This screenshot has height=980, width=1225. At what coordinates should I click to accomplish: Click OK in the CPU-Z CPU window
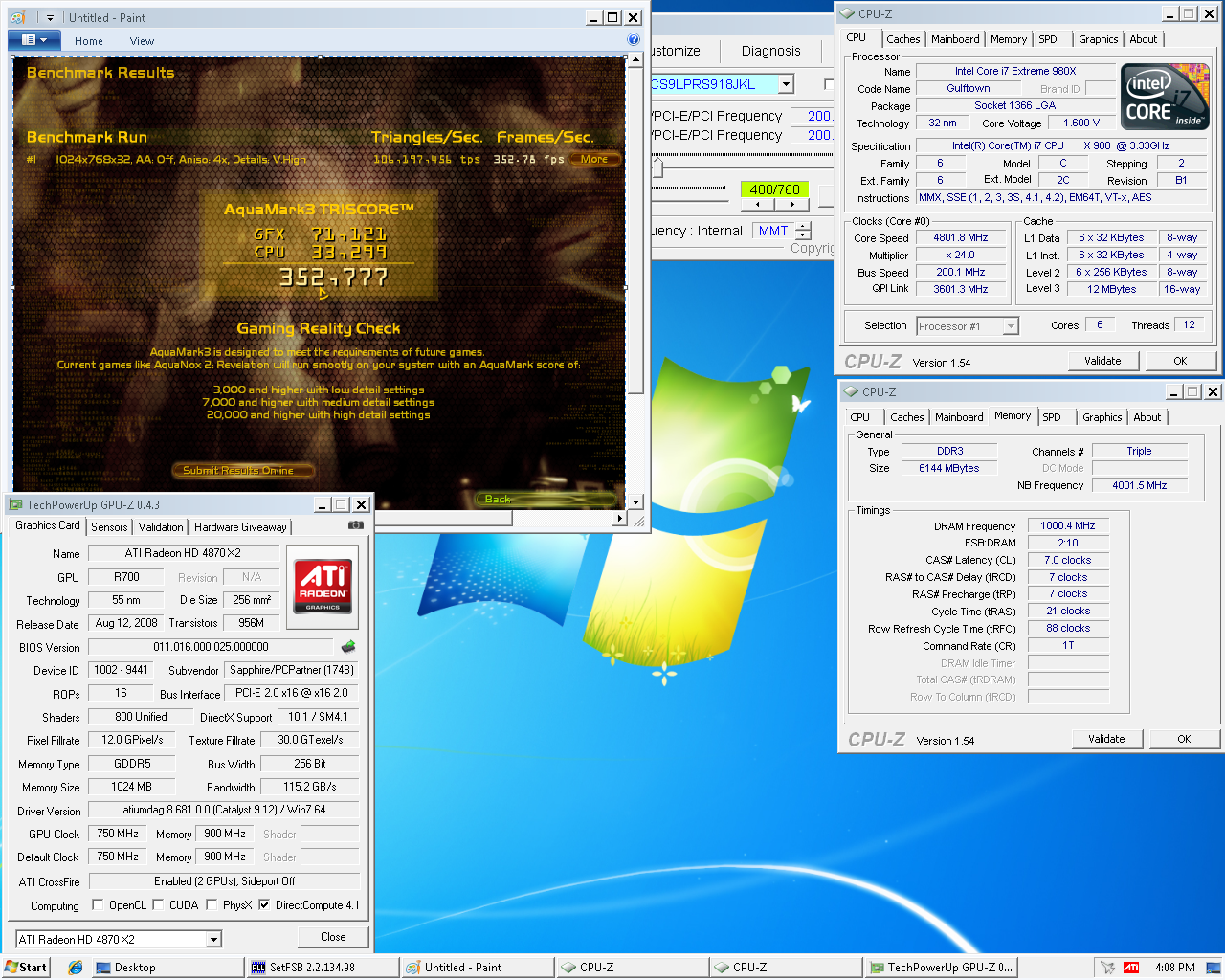[x=1180, y=361]
